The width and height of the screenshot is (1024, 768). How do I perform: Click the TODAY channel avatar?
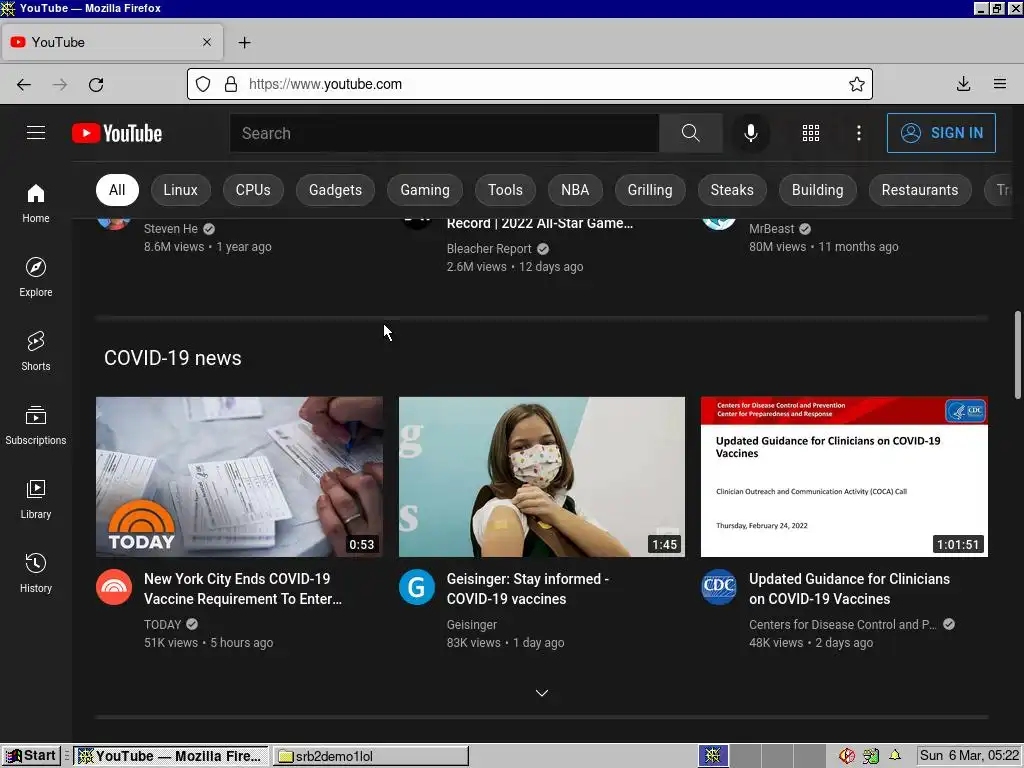click(114, 587)
